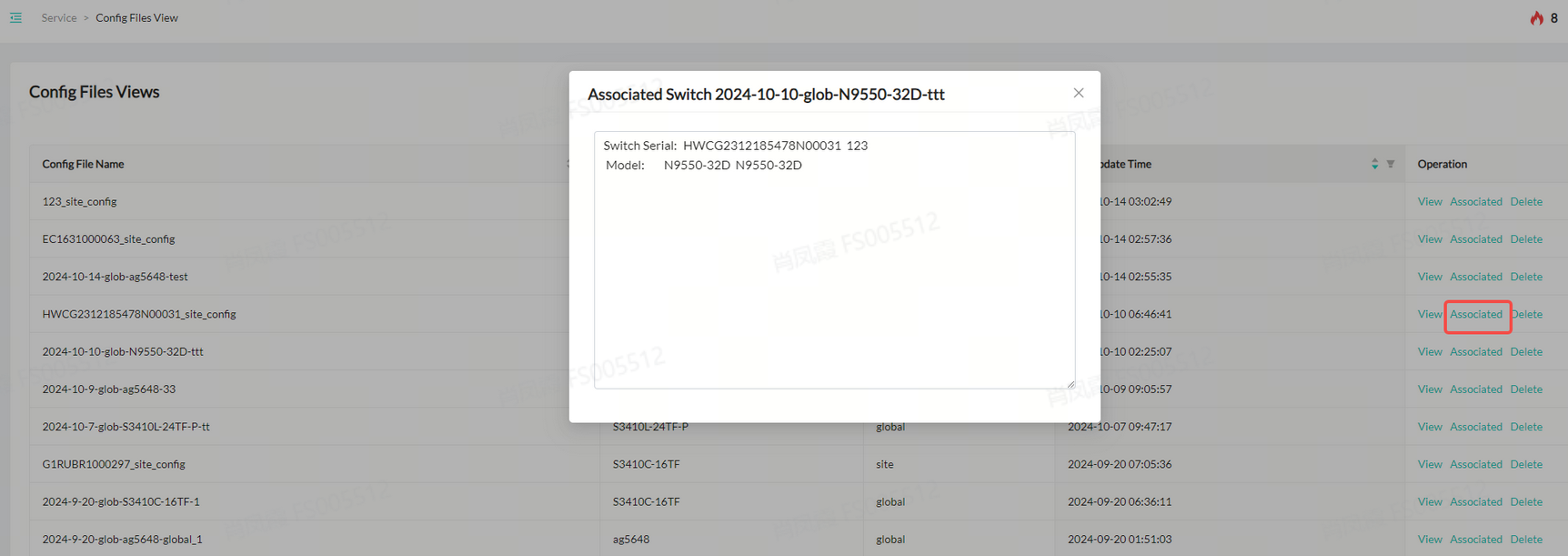Delete the G1RUBR1000297_site_config file
Viewport: 1568px width, 556px height.
tap(1525, 464)
